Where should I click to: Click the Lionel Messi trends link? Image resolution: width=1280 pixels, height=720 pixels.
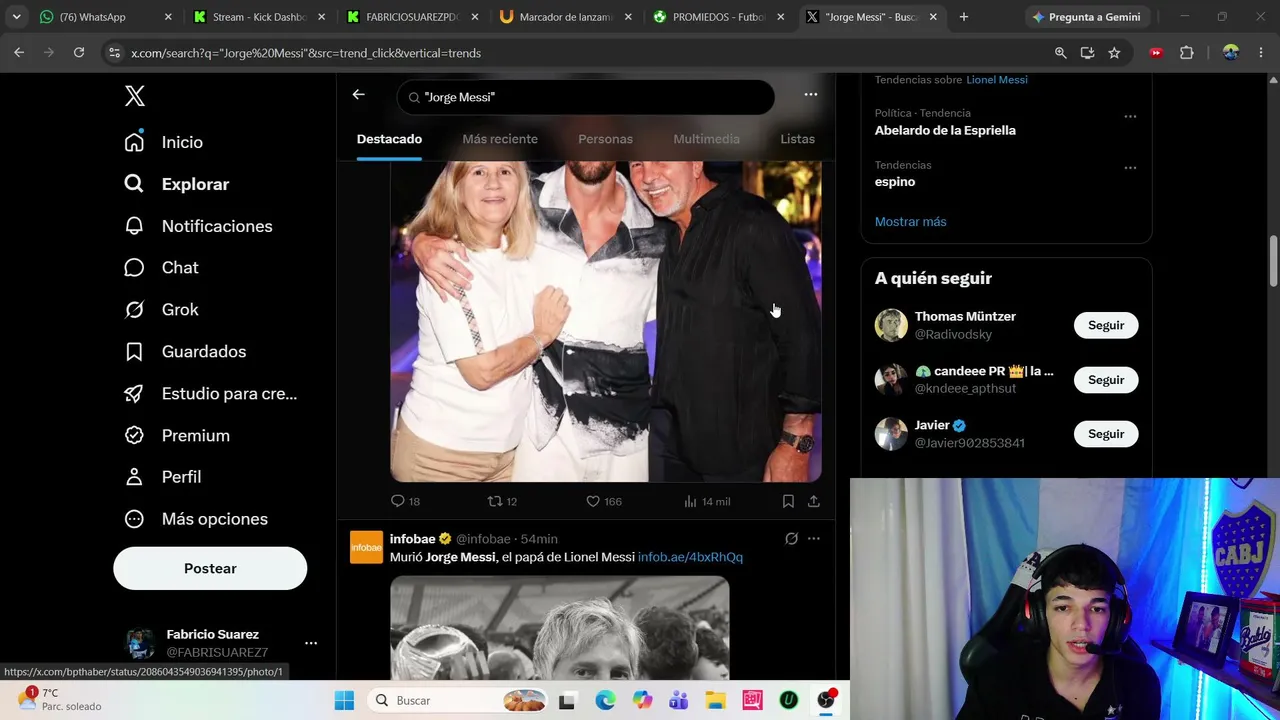pyautogui.click(x=997, y=80)
